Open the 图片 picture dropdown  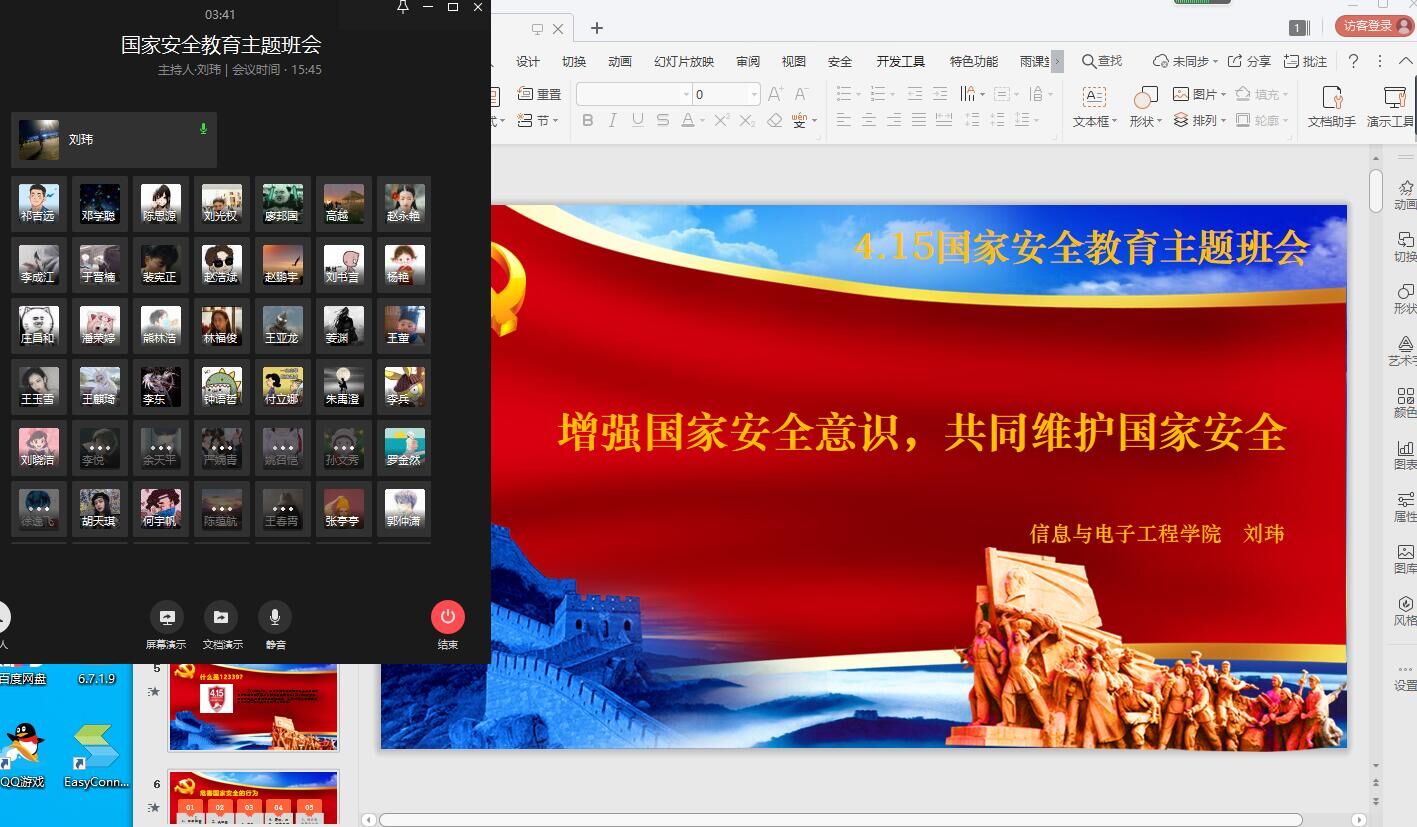1200,94
